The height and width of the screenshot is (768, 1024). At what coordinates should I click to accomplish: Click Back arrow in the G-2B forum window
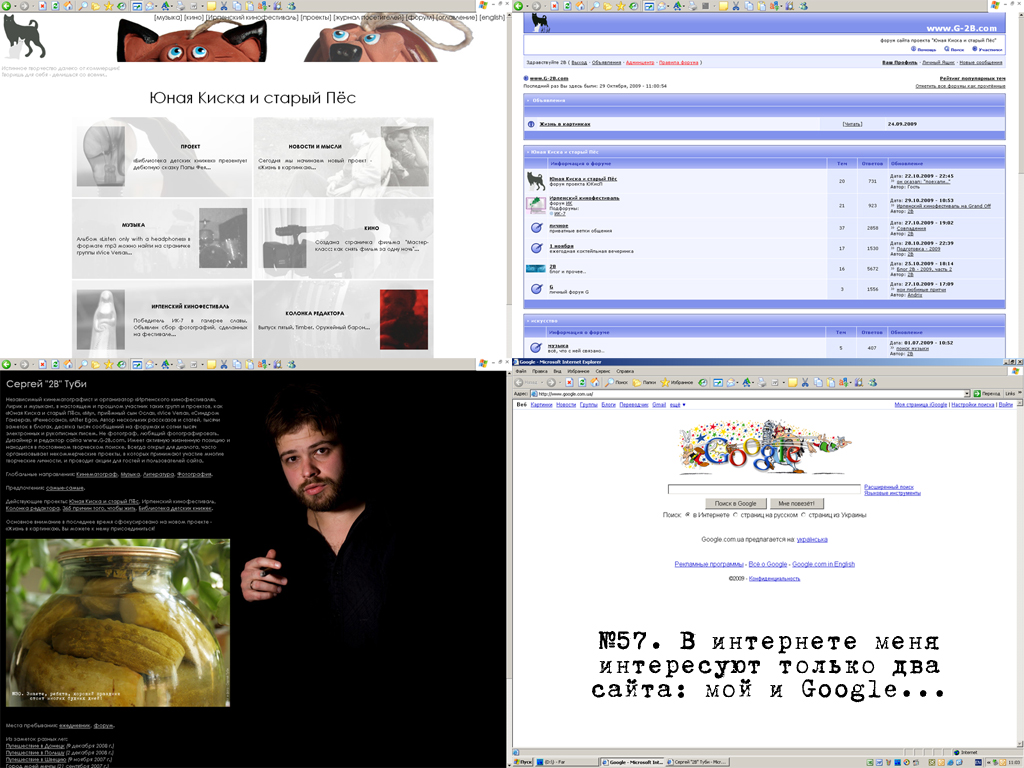pos(519,6)
